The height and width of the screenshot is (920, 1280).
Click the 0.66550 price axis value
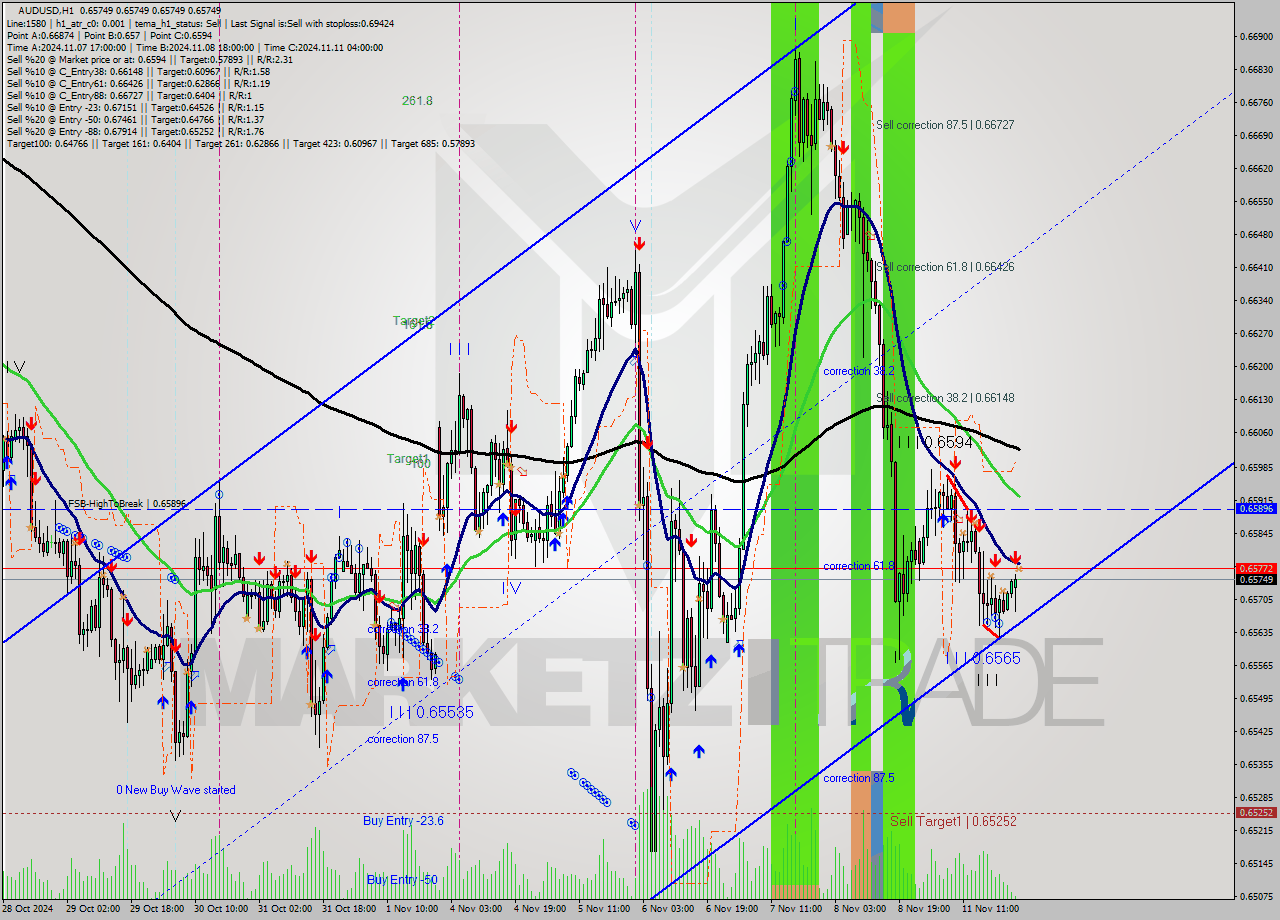(x=1256, y=202)
